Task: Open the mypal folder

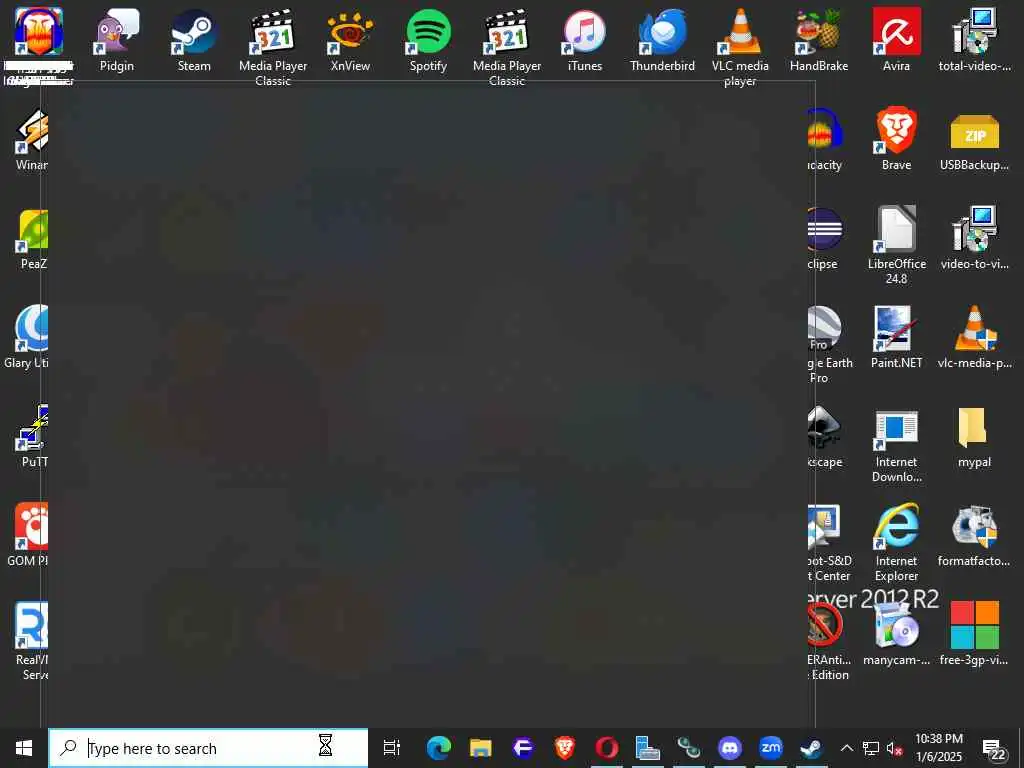Action: pyautogui.click(x=974, y=436)
